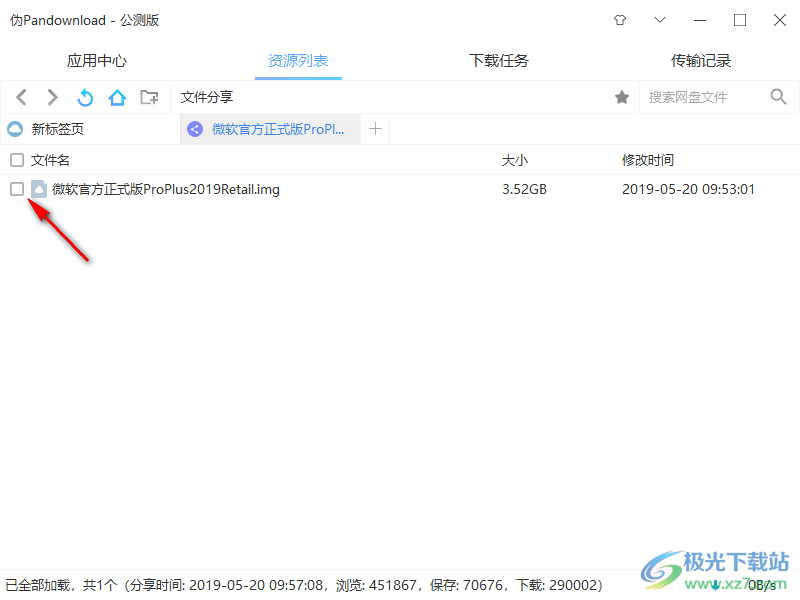
Task: Click the 2019-05-20 09:53:01 modified time
Action: pyautogui.click(x=688, y=189)
